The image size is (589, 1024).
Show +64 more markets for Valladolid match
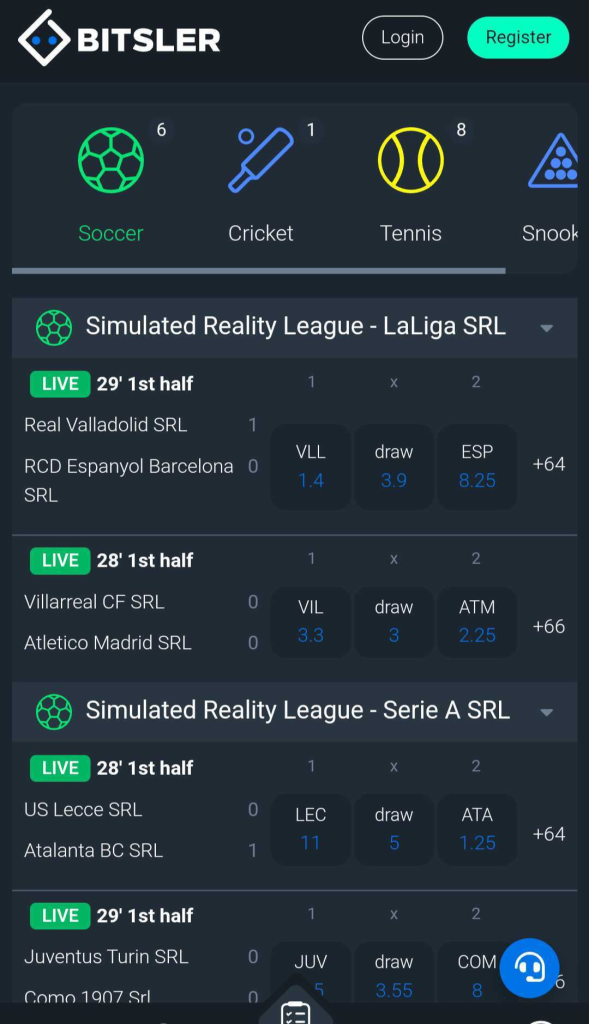click(x=549, y=464)
